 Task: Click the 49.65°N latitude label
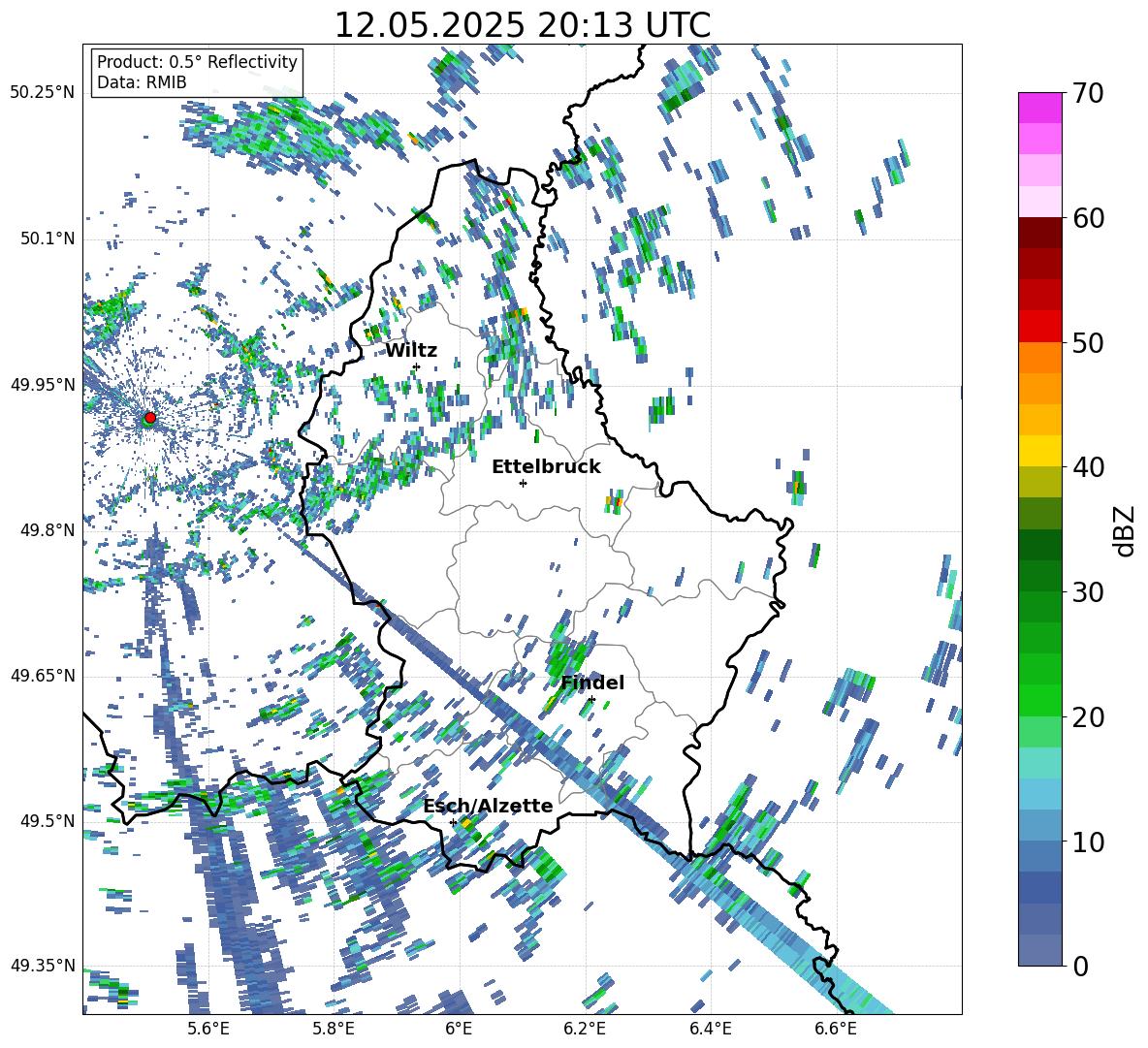(43, 675)
